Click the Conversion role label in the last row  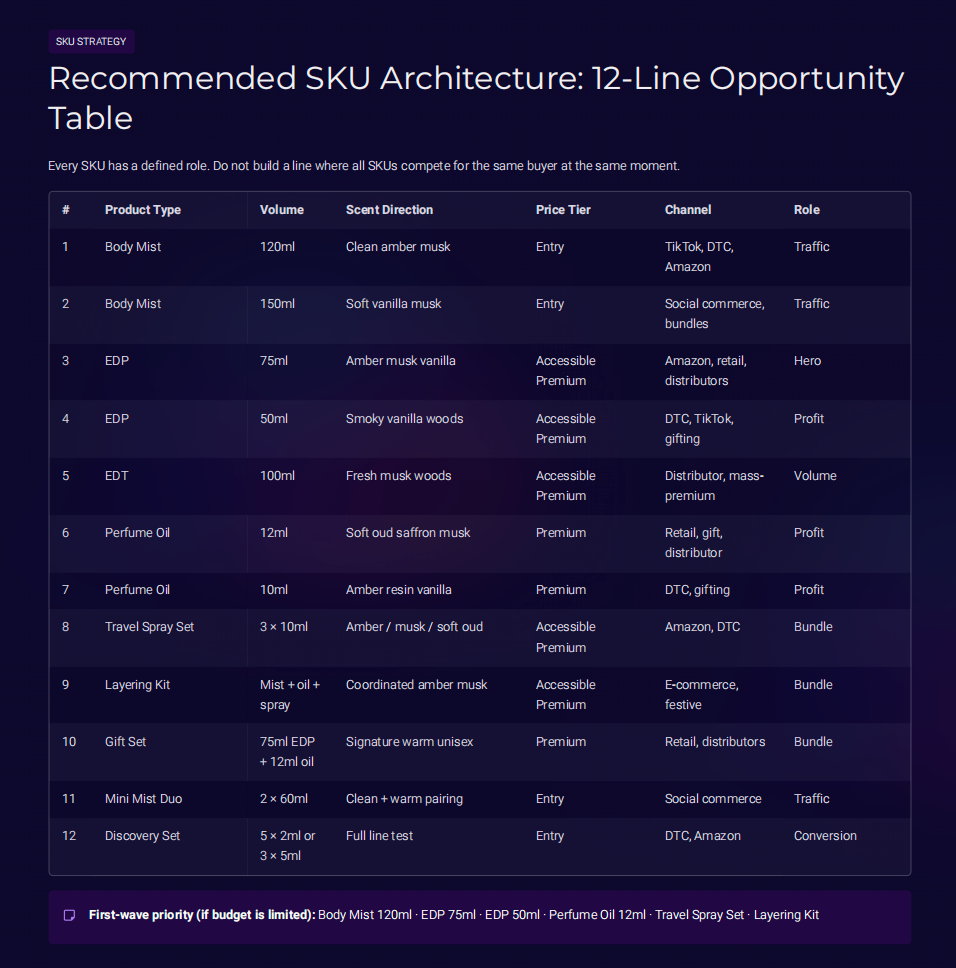tap(825, 835)
